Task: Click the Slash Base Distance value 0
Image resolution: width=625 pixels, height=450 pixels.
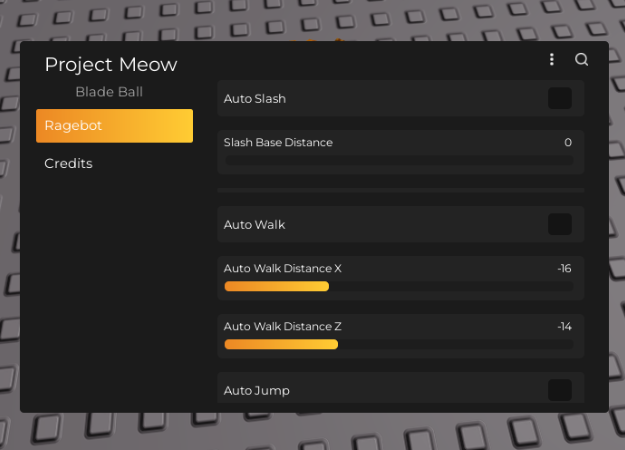Action: (x=568, y=143)
